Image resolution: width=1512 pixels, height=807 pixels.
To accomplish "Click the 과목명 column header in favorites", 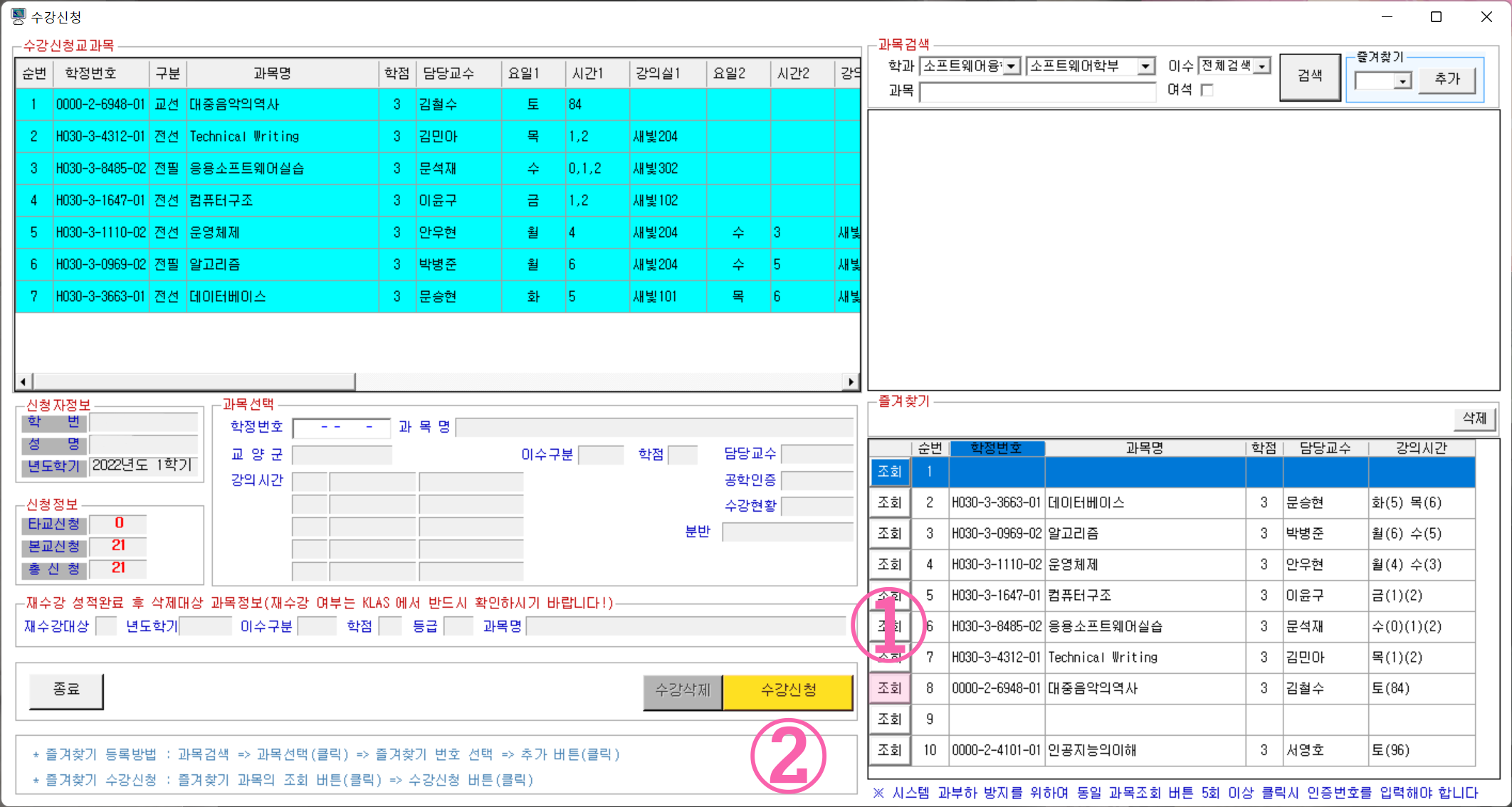I will [x=1145, y=448].
